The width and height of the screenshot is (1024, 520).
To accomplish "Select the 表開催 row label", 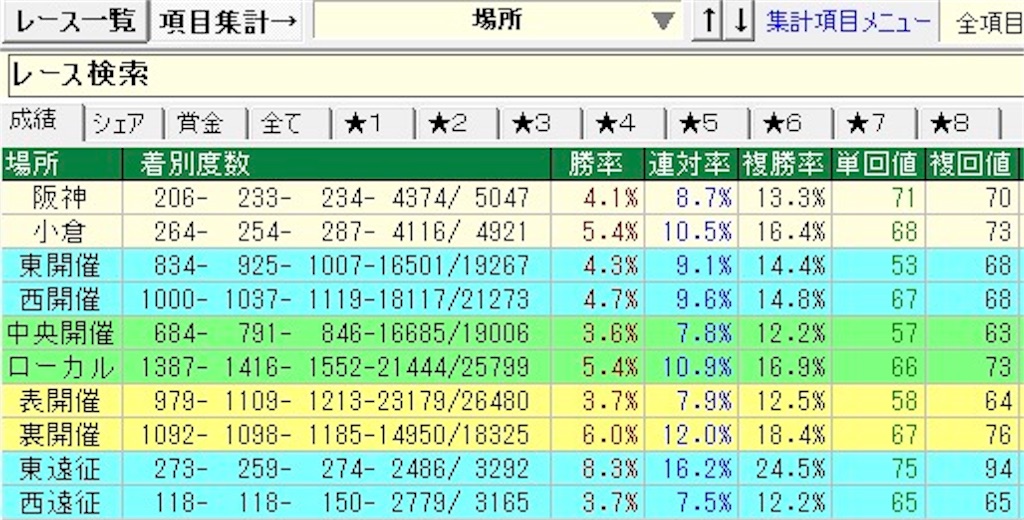I will [61, 402].
